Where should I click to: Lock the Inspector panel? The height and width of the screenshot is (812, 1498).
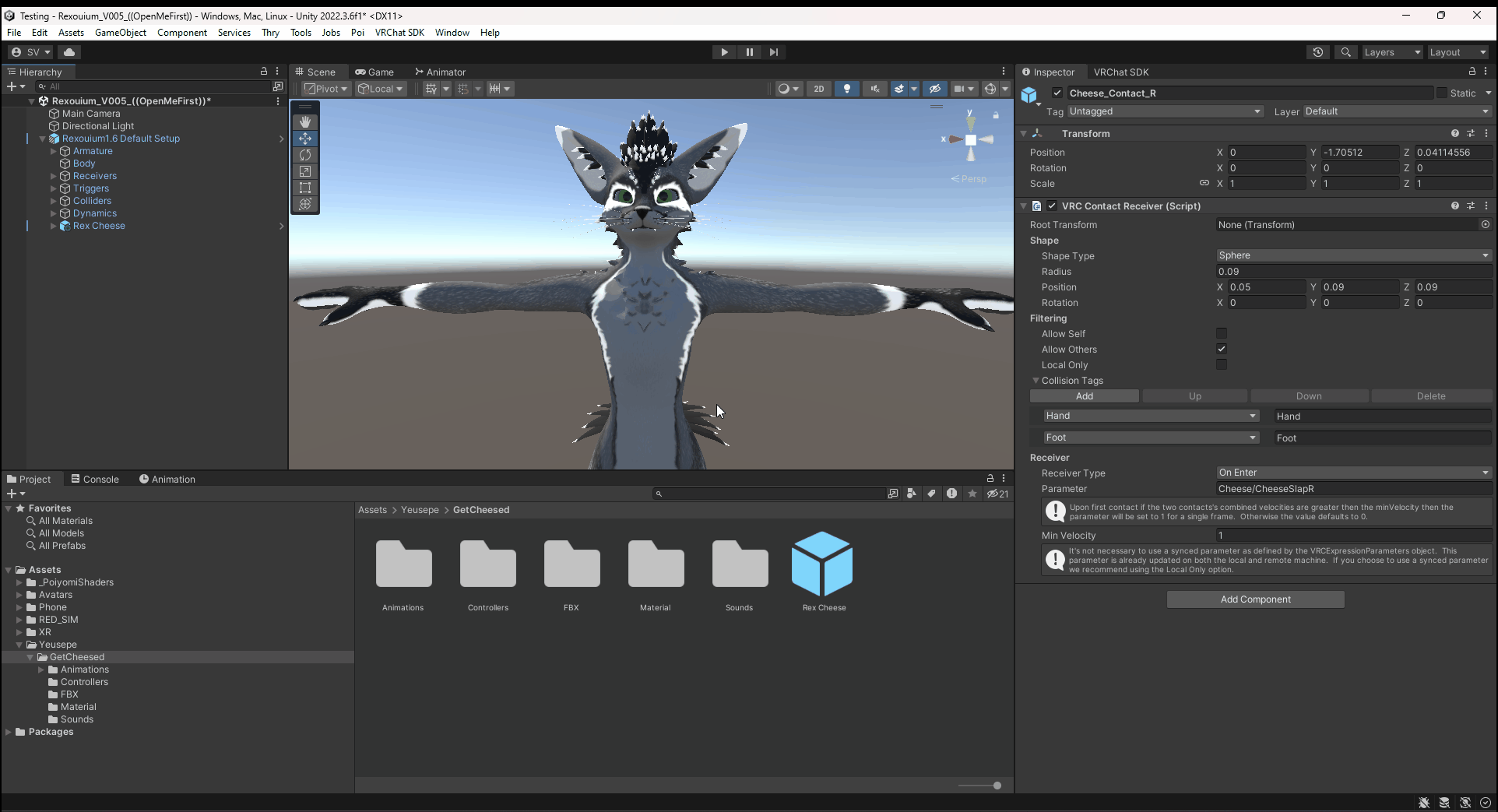click(x=1472, y=71)
